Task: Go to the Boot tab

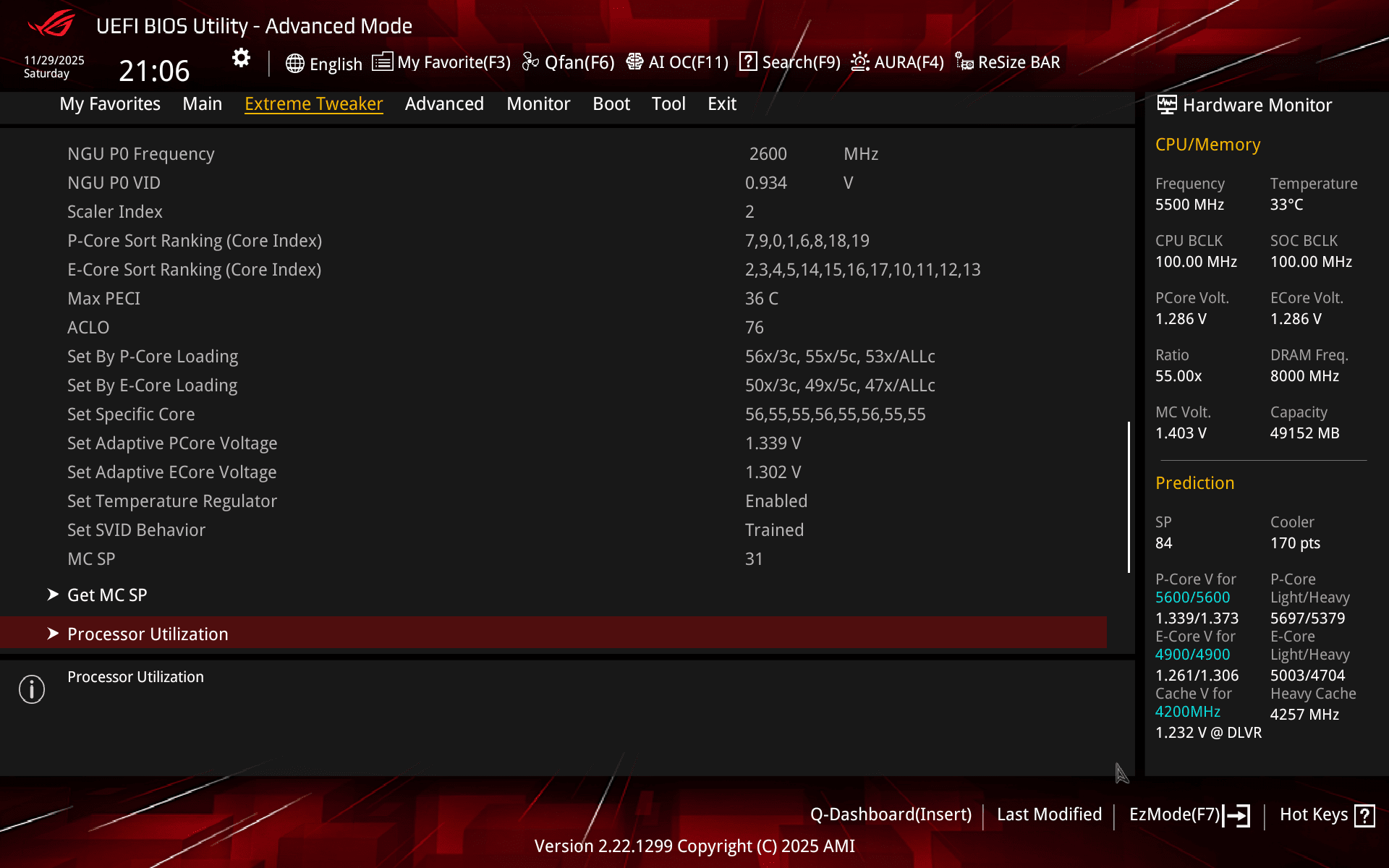Action: pos(611,104)
